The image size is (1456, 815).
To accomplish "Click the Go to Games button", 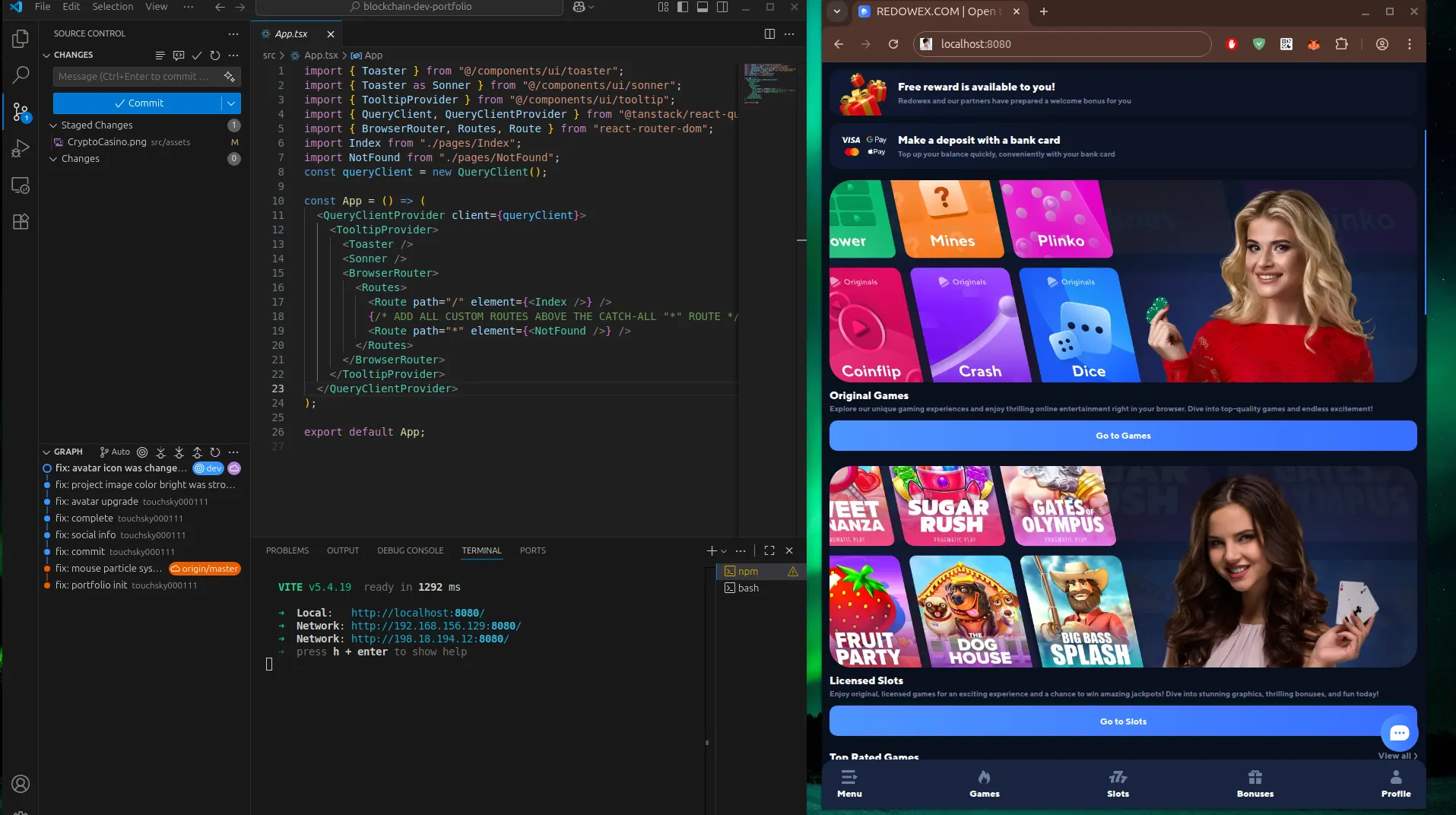I will coord(1122,436).
